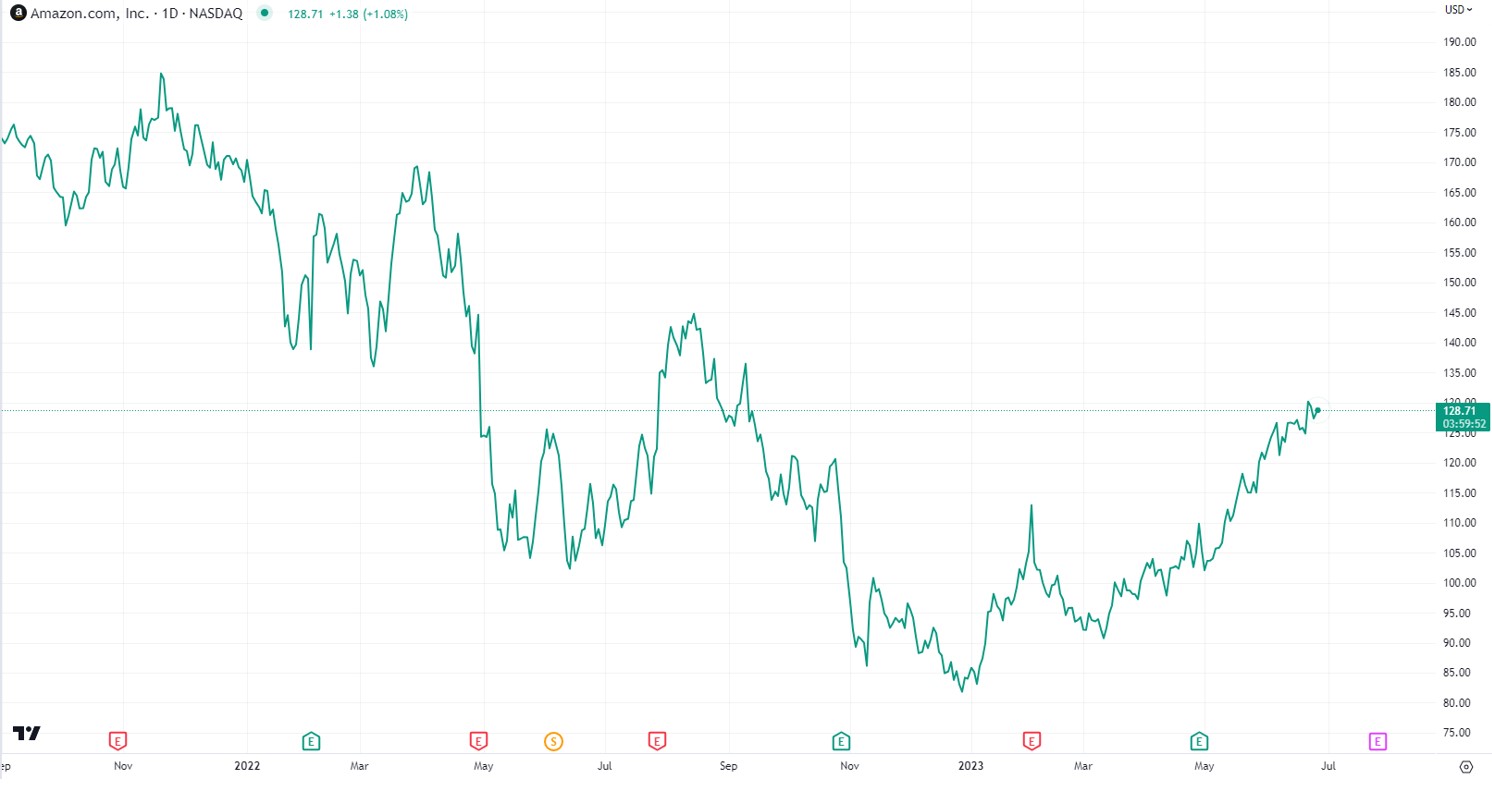Click the 128.71 +1.38 price readout

pyautogui.click(x=347, y=14)
